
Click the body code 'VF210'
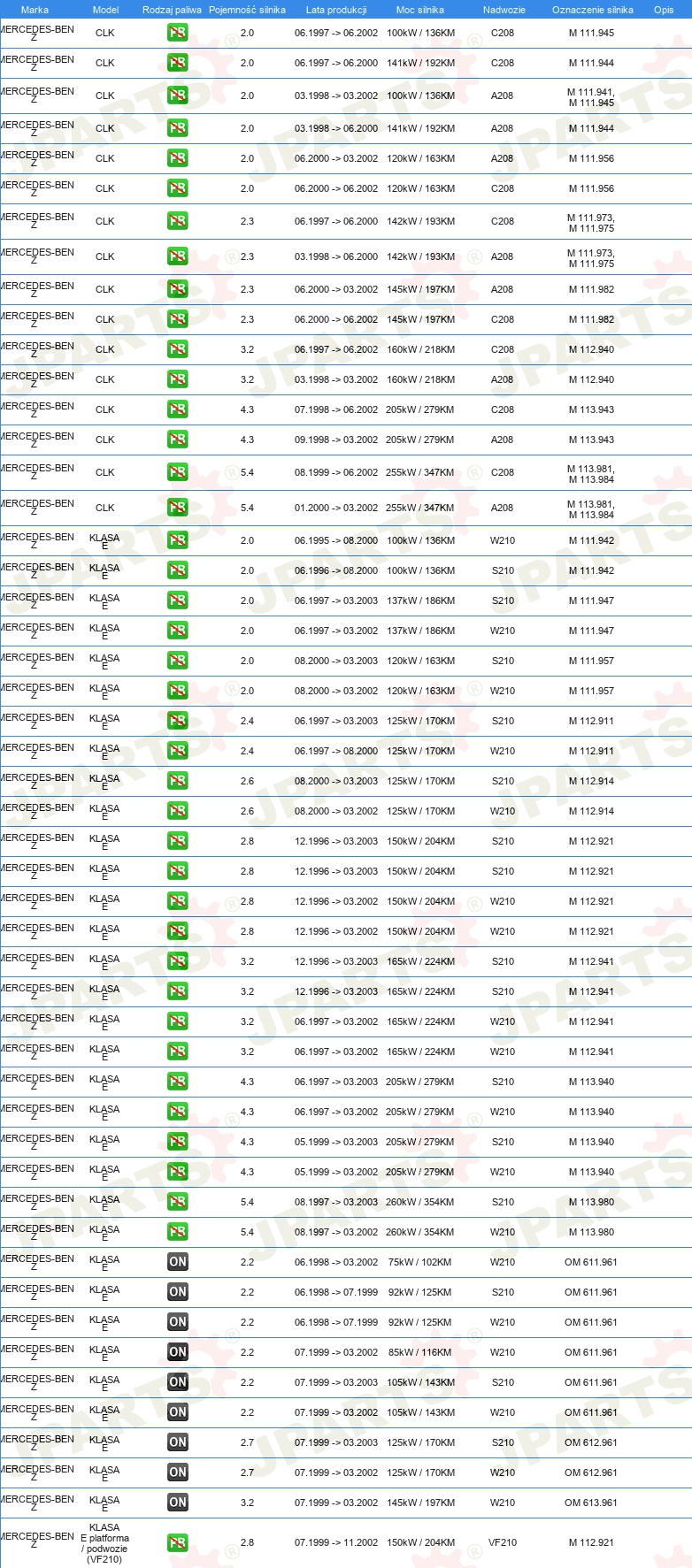[503, 1542]
